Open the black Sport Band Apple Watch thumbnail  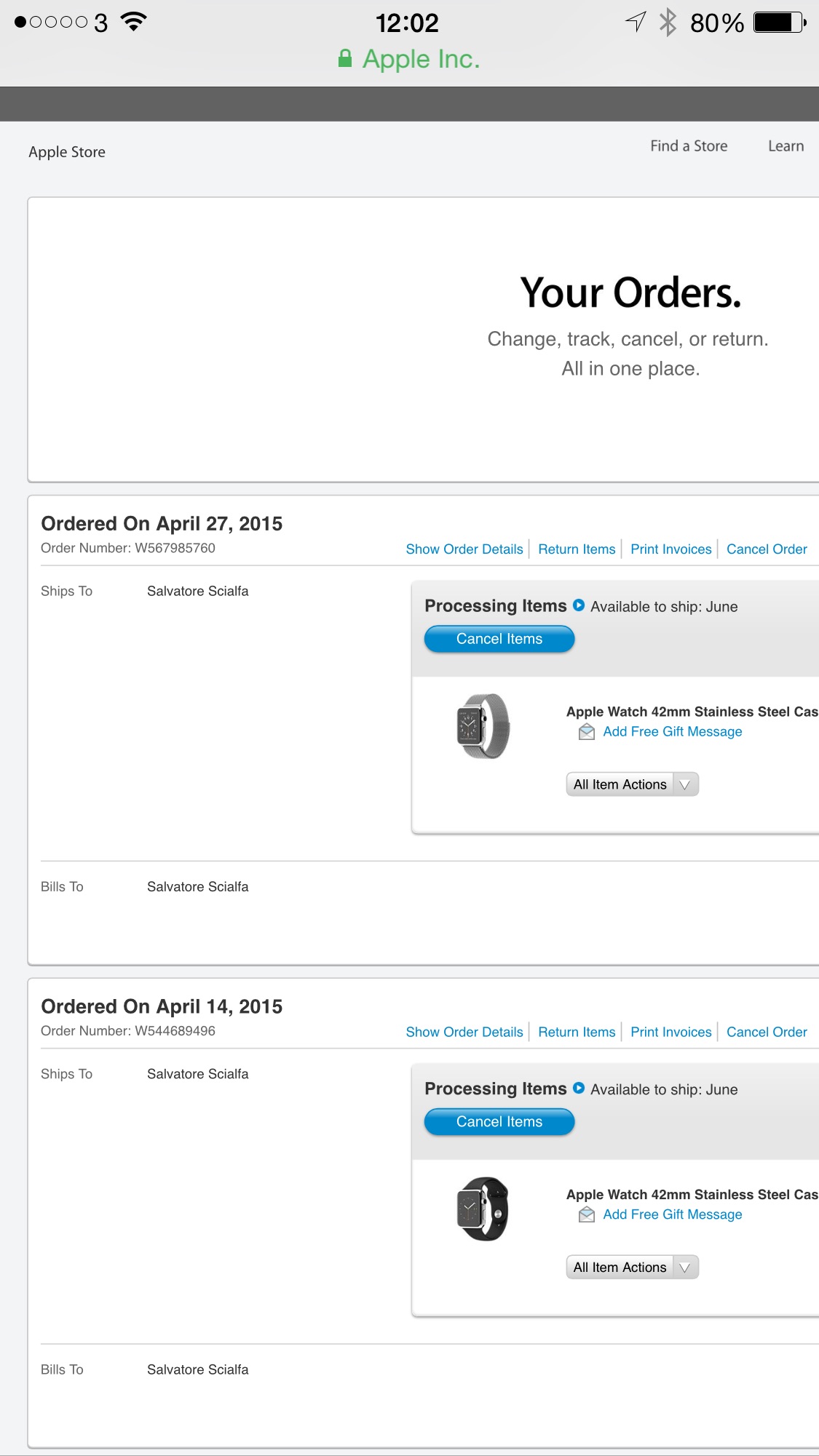tap(483, 1209)
